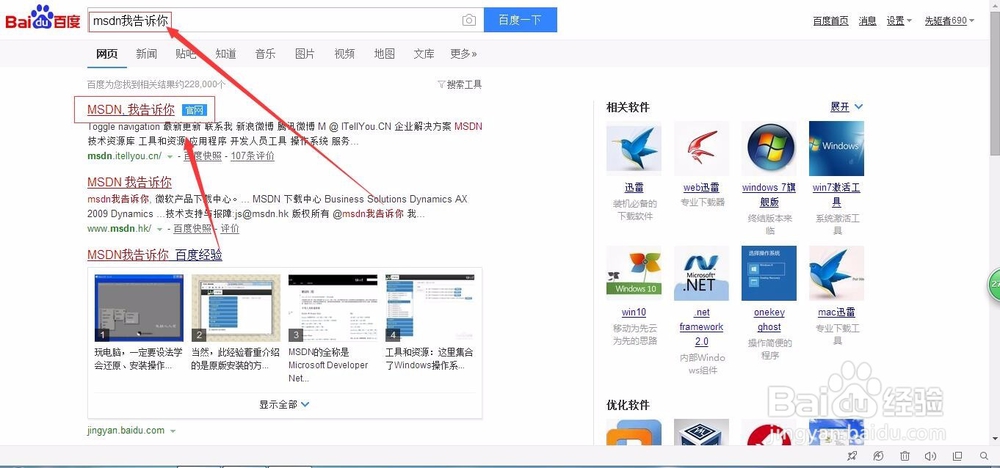The height and width of the screenshot is (468, 1000).
Task: Switch to the 地图 tab
Action: pos(385,54)
